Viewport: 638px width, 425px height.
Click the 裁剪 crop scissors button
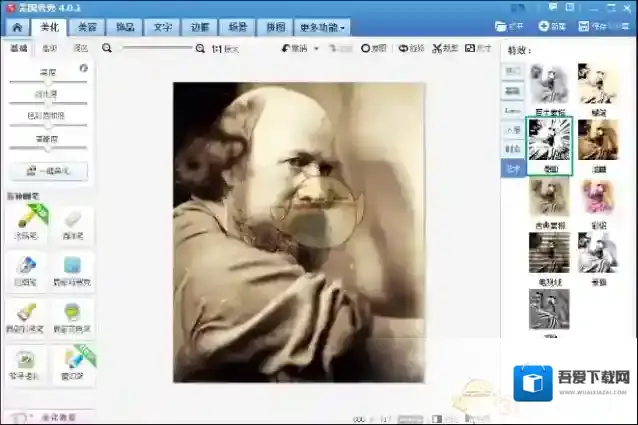(445, 48)
